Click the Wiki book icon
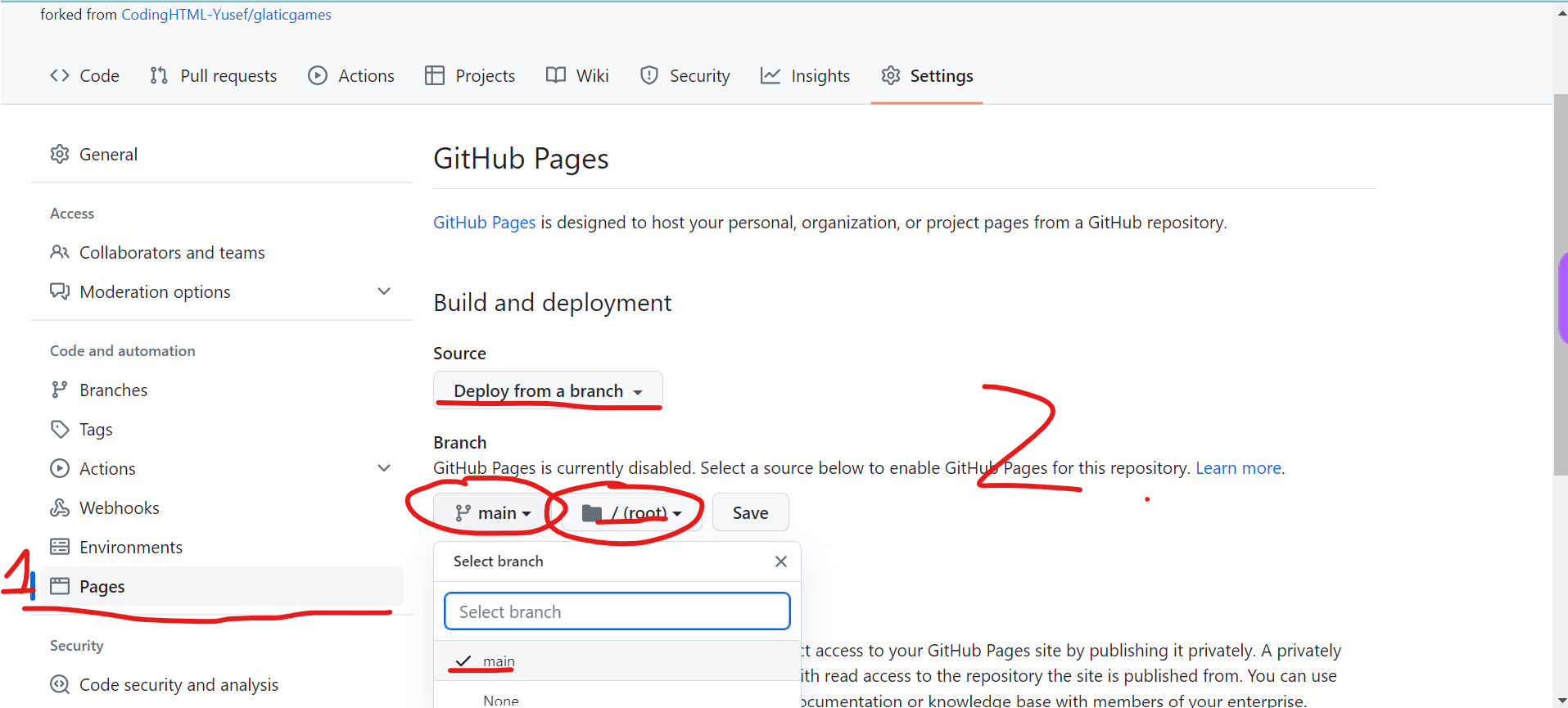This screenshot has height=708, width=1568. pyautogui.click(x=556, y=75)
